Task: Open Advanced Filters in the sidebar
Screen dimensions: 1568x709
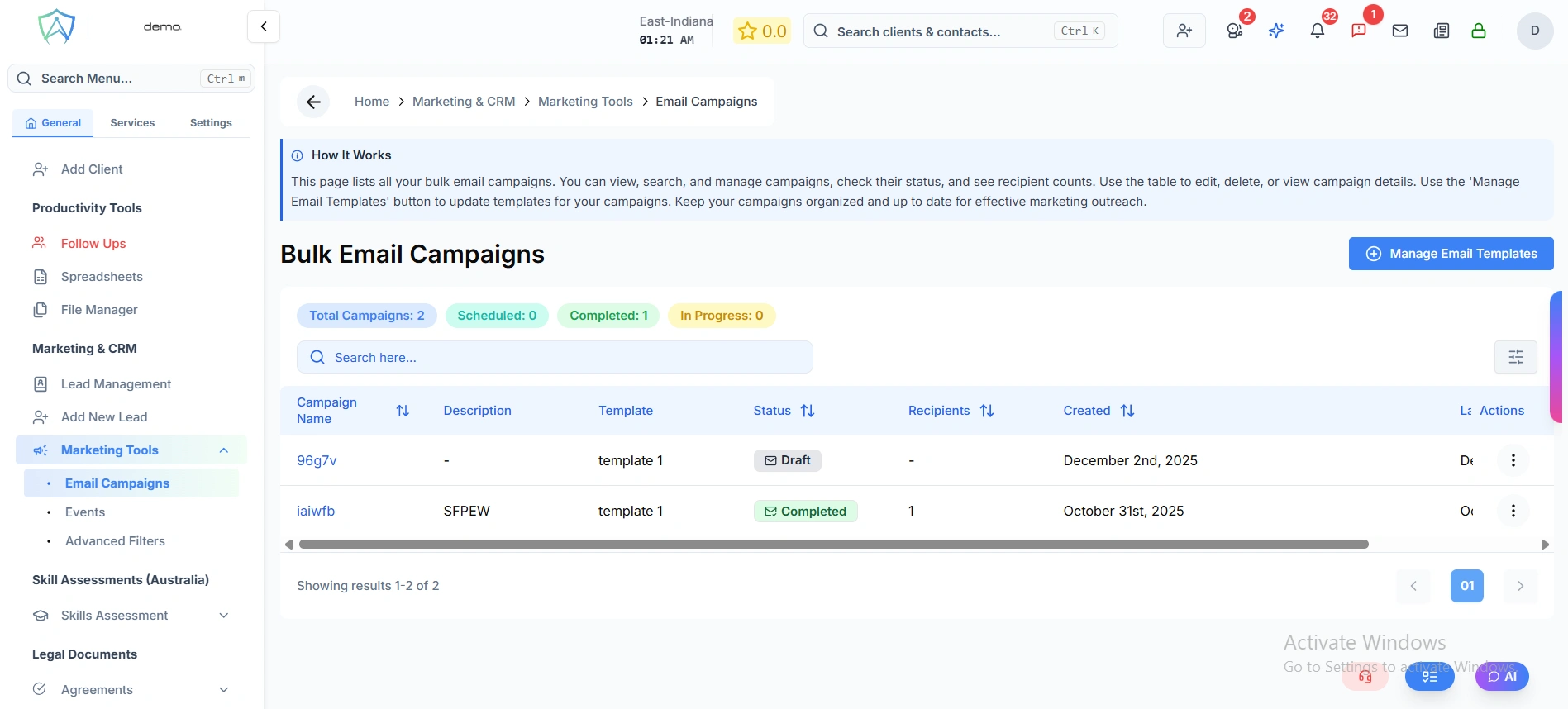Action: 115,541
